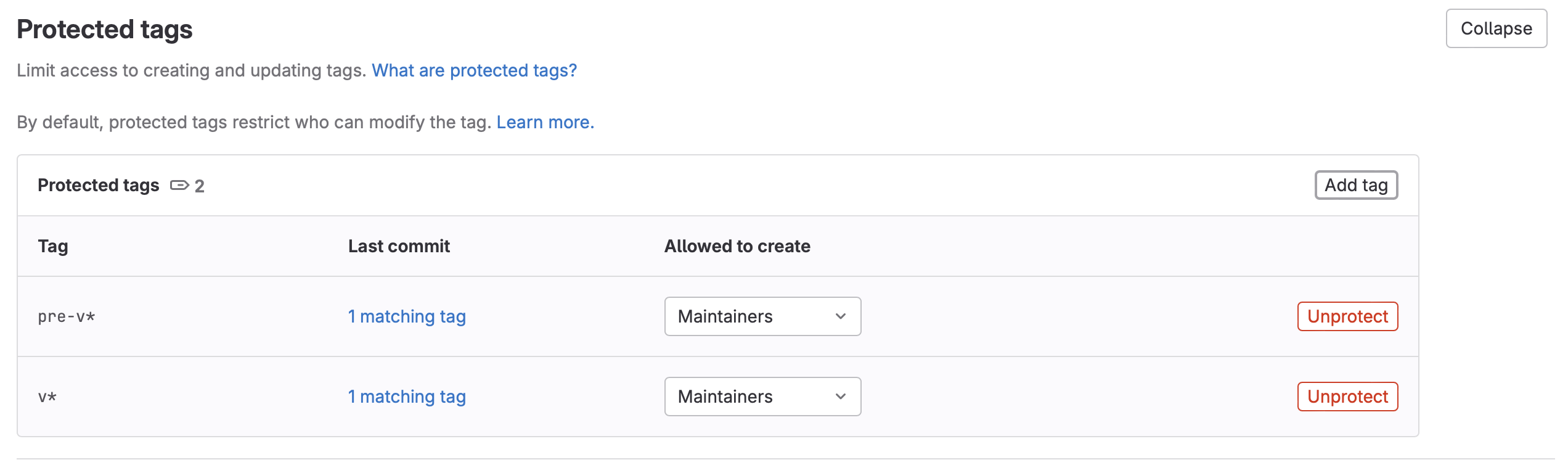The image size is (1568, 465).
Task: Open '1 matching tag' link for v*
Action: point(407,397)
